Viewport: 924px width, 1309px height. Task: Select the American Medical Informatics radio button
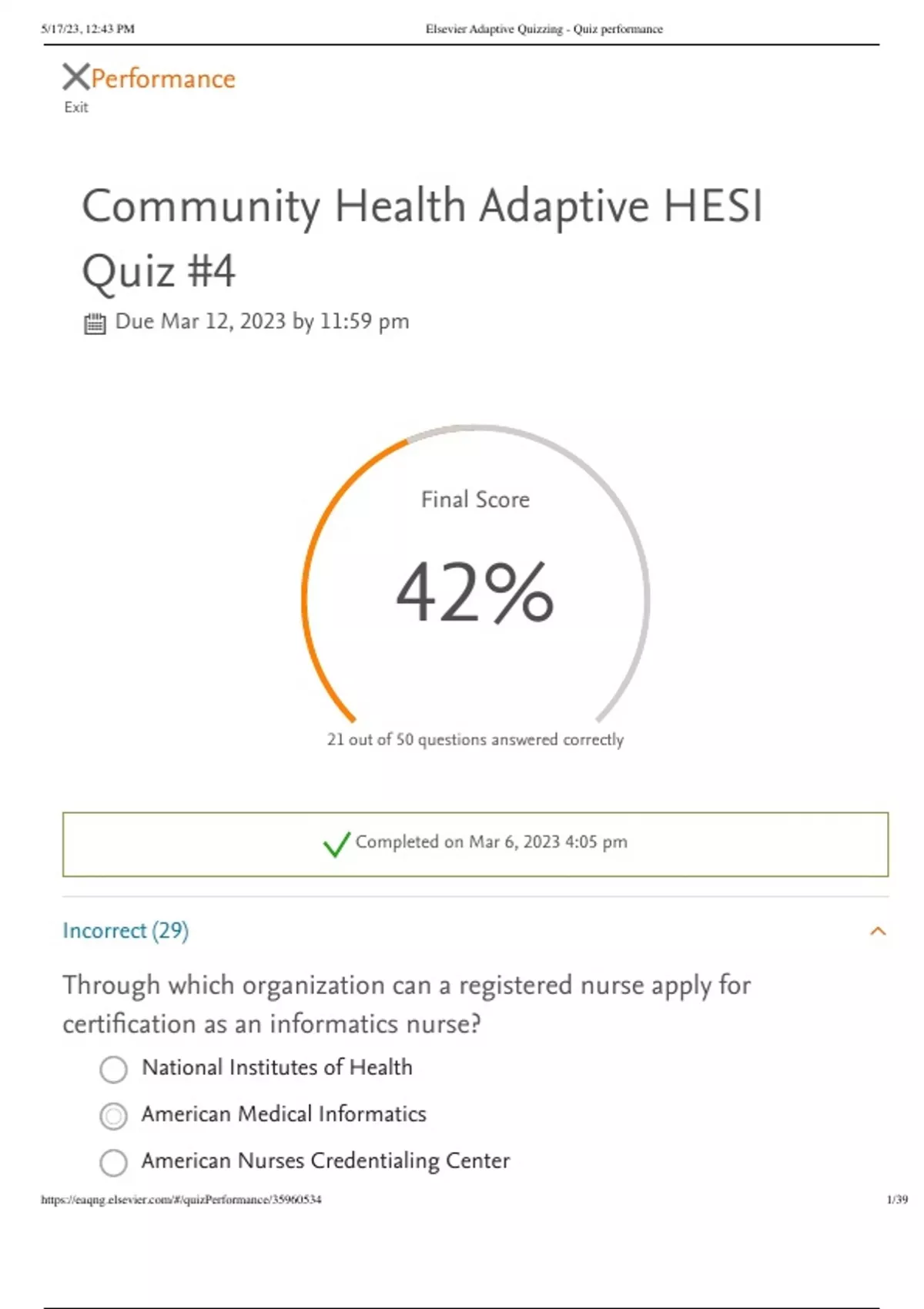[113, 1116]
